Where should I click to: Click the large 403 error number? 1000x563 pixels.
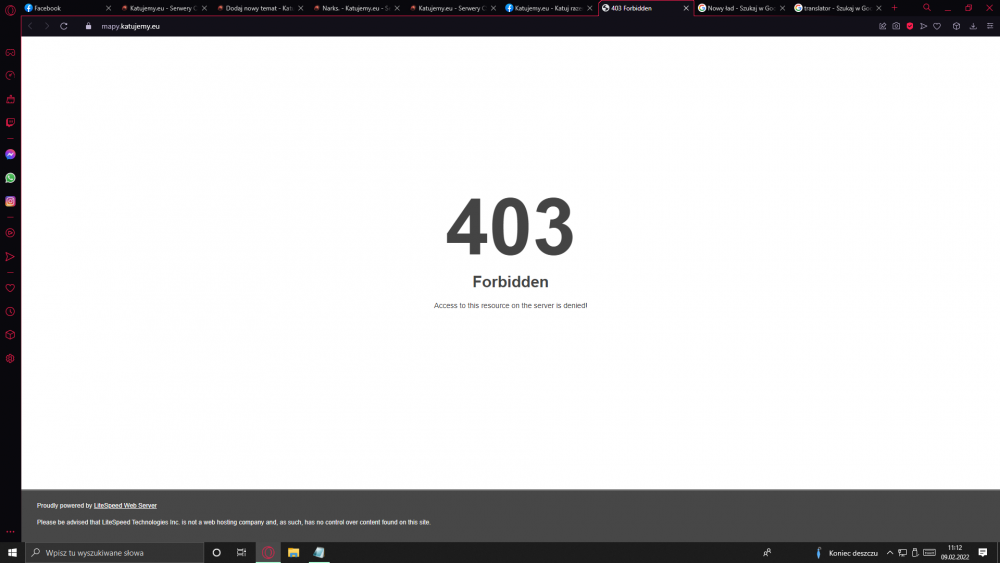[x=510, y=226]
